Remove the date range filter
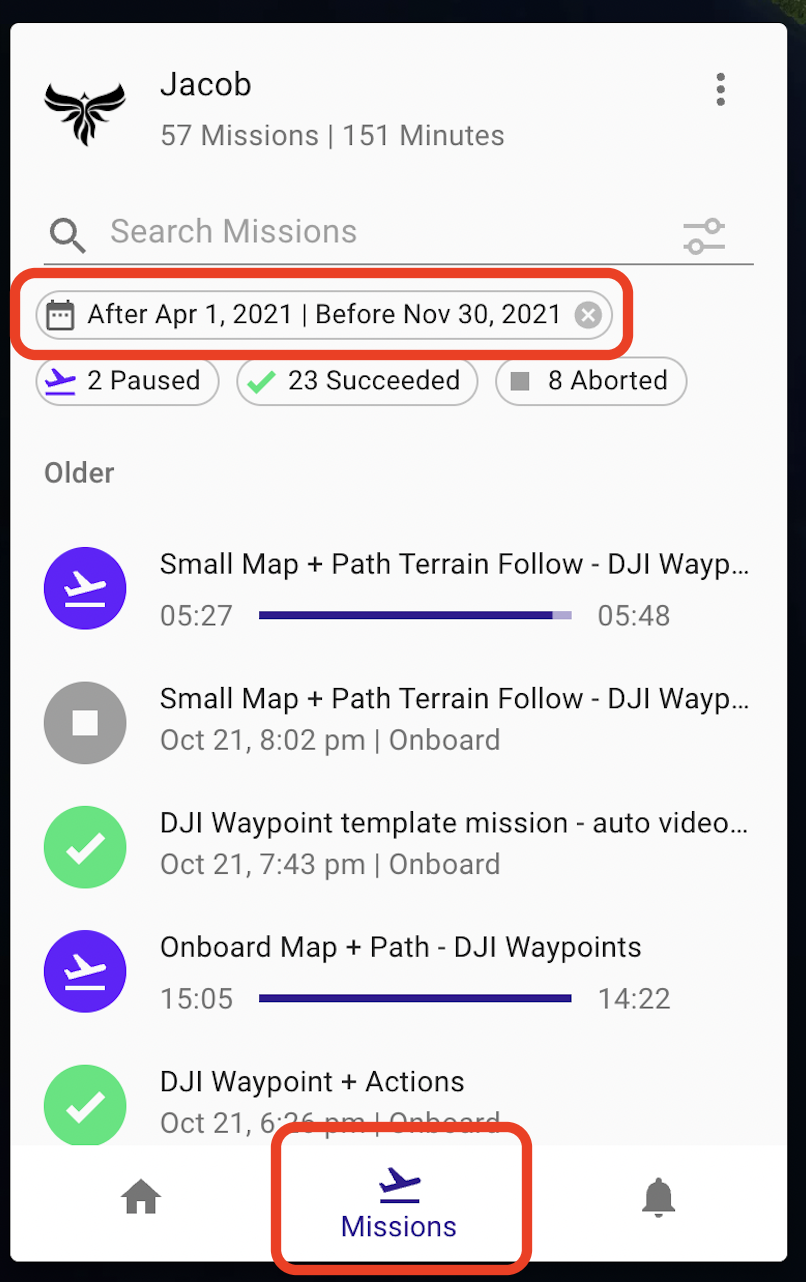 [x=589, y=316]
